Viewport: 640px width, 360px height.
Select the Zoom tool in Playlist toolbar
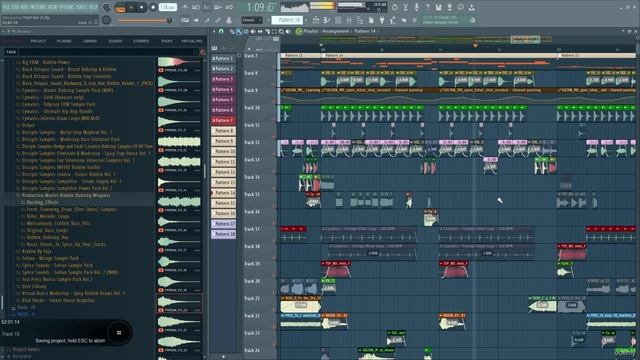(281, 31)
